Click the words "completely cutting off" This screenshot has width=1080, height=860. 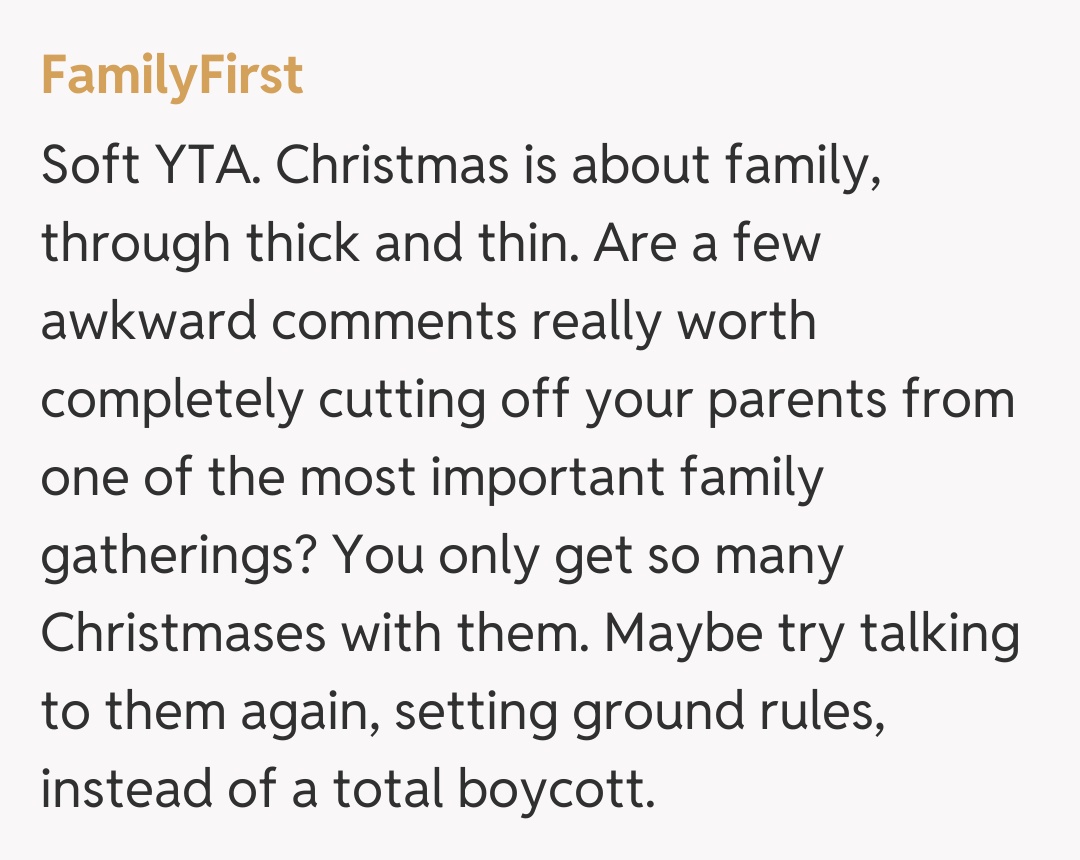pyautogui.click(x=304, y=399)
